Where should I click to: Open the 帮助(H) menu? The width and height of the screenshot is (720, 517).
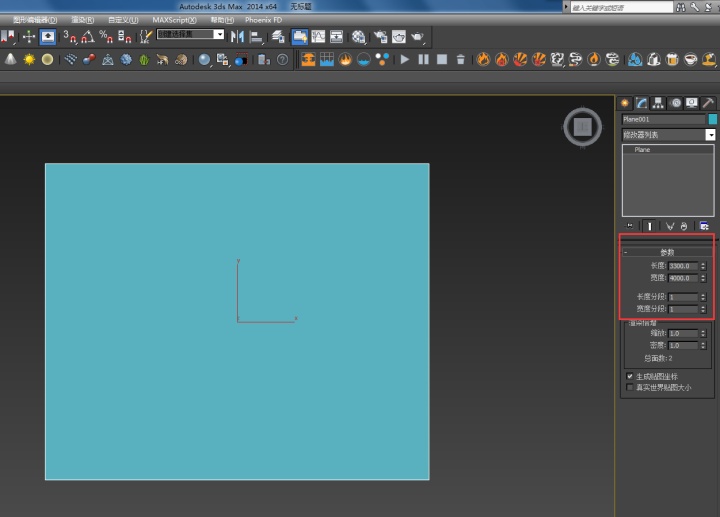(222, 20)
